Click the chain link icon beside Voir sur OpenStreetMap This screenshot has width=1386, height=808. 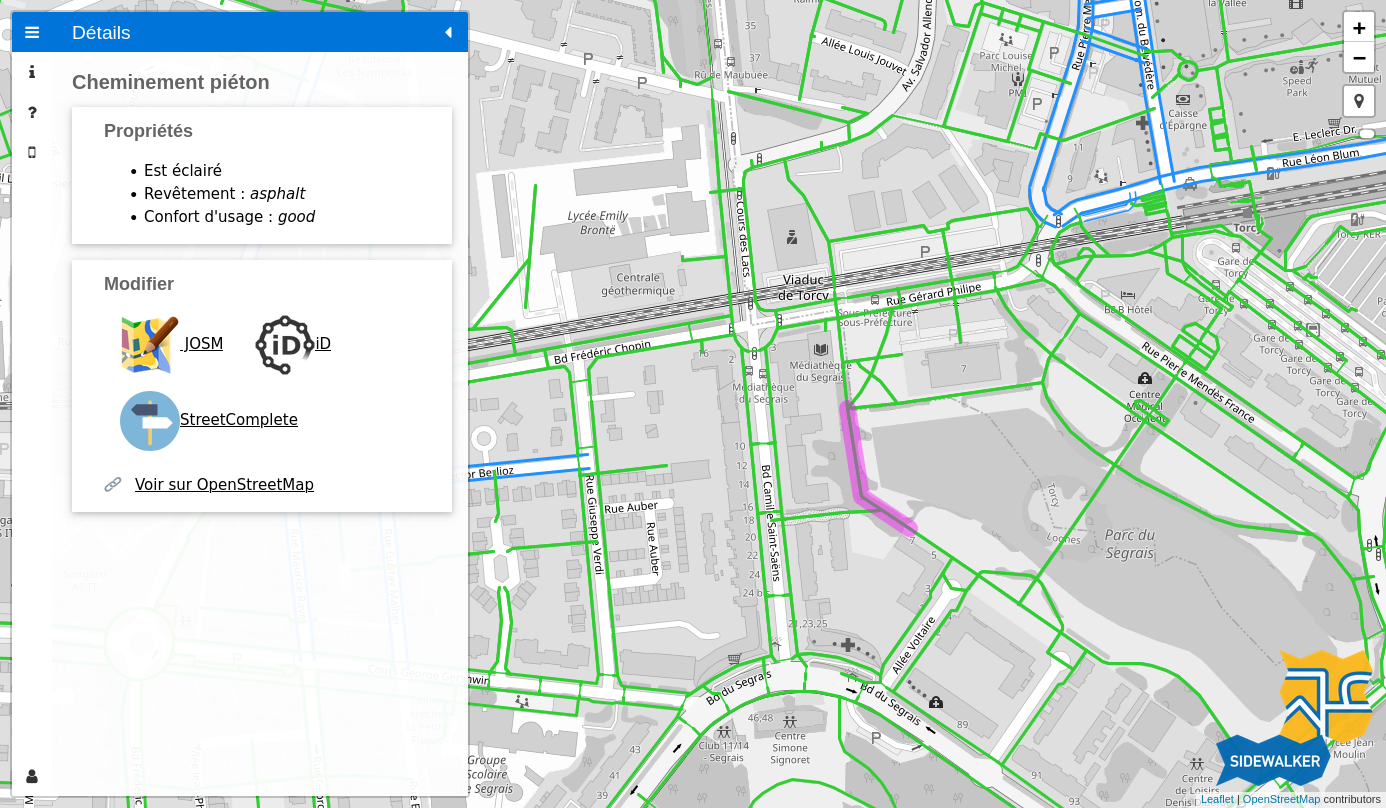coord(113,484)
